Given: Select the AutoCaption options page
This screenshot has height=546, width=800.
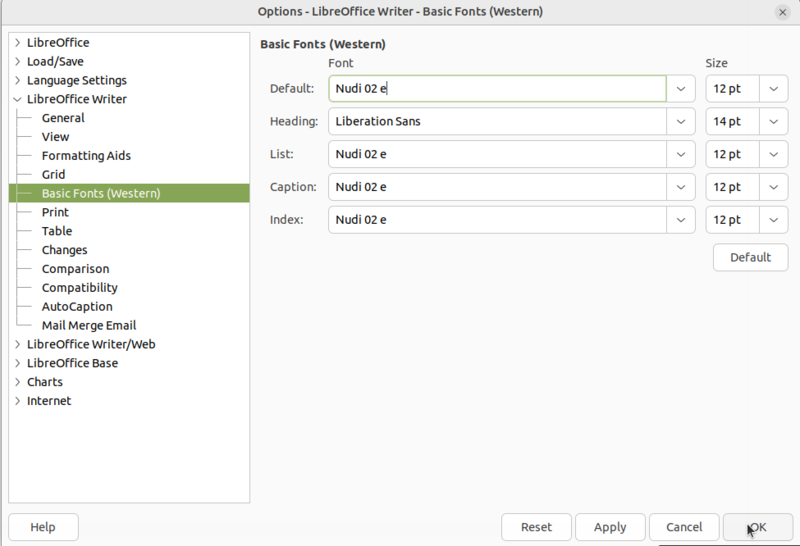Looking at the screenshot, I should point(77,307).
